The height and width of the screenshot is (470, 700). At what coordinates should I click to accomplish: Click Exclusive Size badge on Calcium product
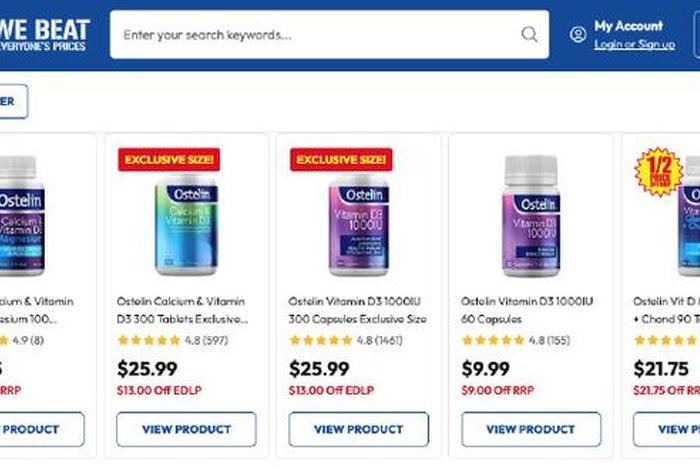[x=169, y=160]
